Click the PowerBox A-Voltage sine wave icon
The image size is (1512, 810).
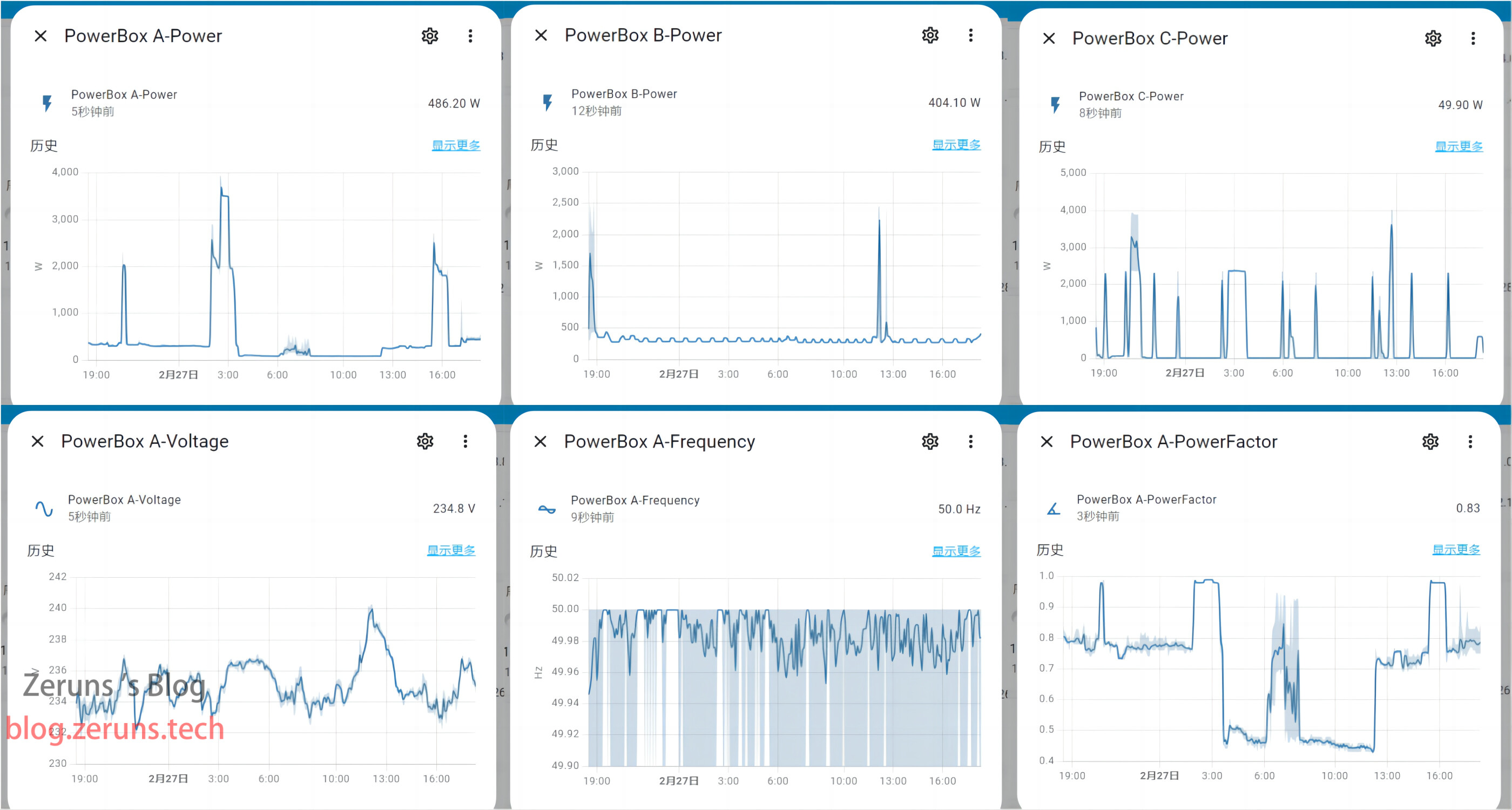coord(44,508)
